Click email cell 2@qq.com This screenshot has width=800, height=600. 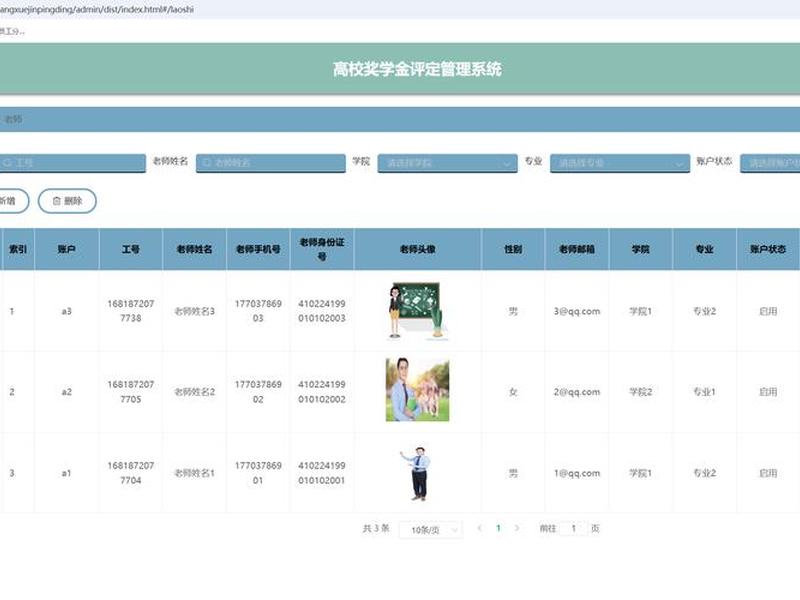(577, 392)
